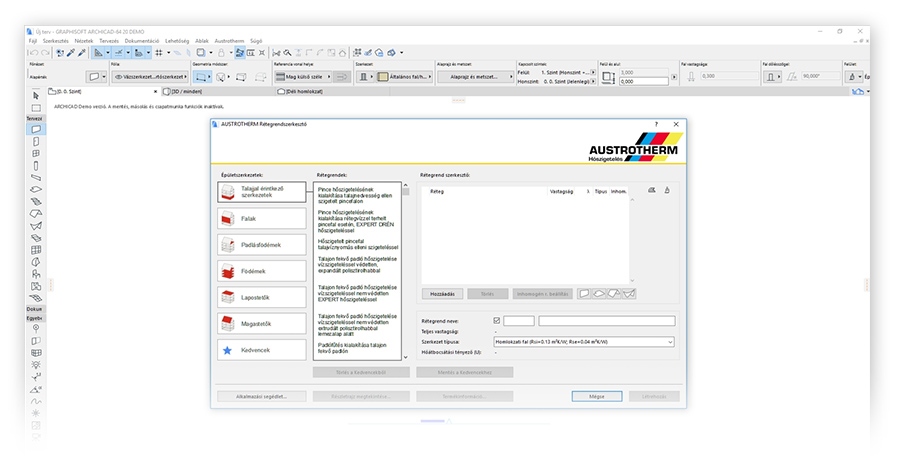Click the help question mark in dialog title bar

pos(656,124)
